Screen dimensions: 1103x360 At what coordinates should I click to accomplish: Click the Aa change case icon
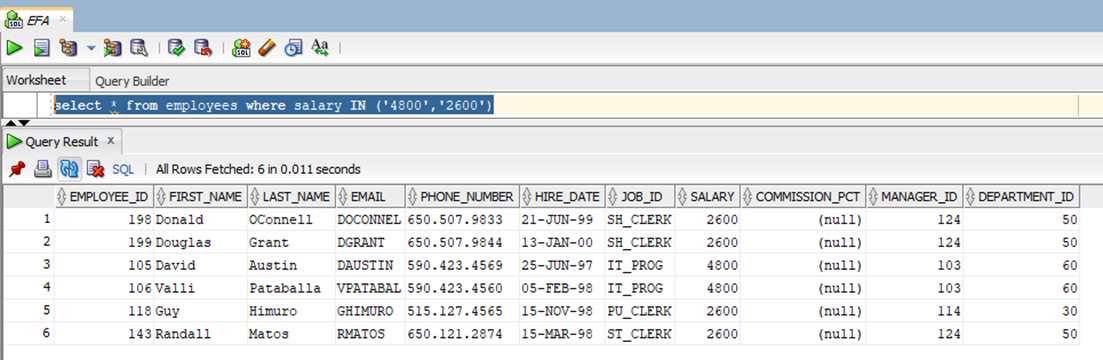(x=320, y=47)
